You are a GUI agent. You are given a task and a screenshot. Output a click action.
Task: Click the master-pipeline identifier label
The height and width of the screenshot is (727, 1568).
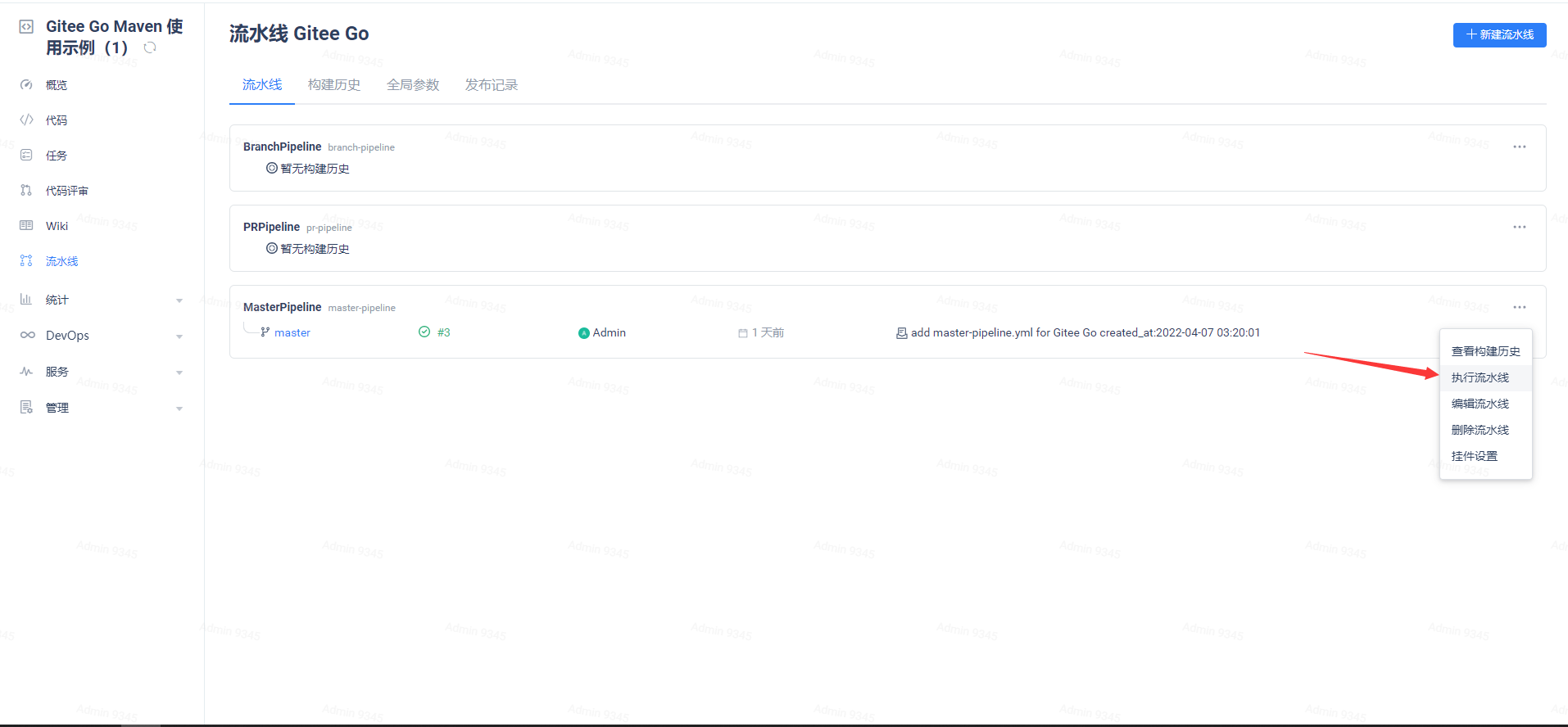362,308
